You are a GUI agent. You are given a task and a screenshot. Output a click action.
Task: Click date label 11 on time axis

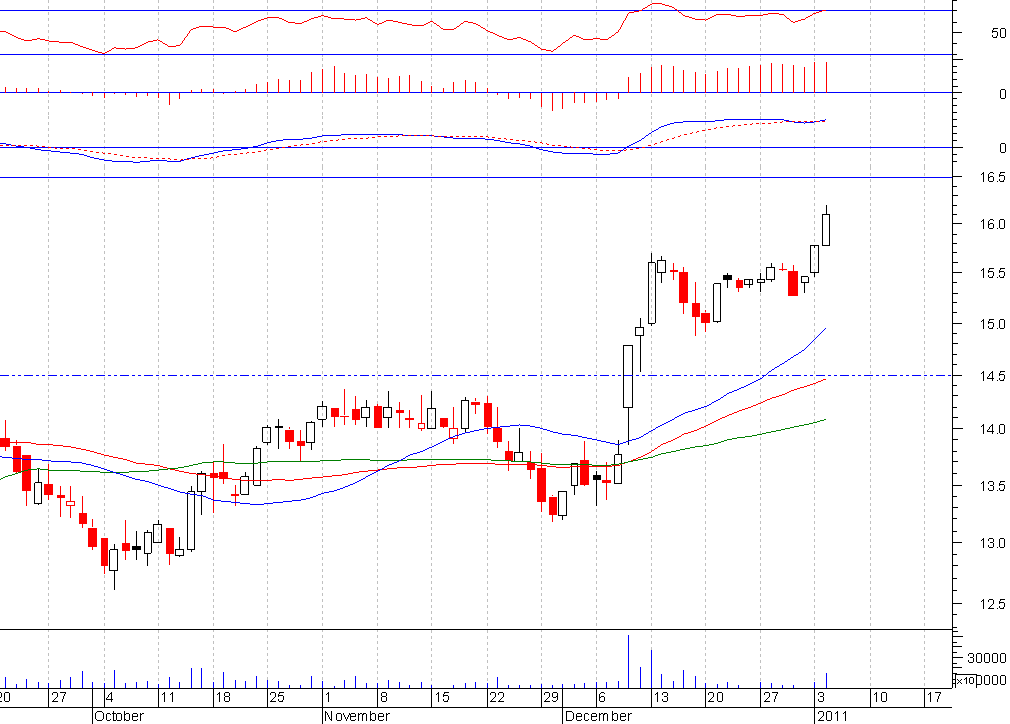coord(167,697)
